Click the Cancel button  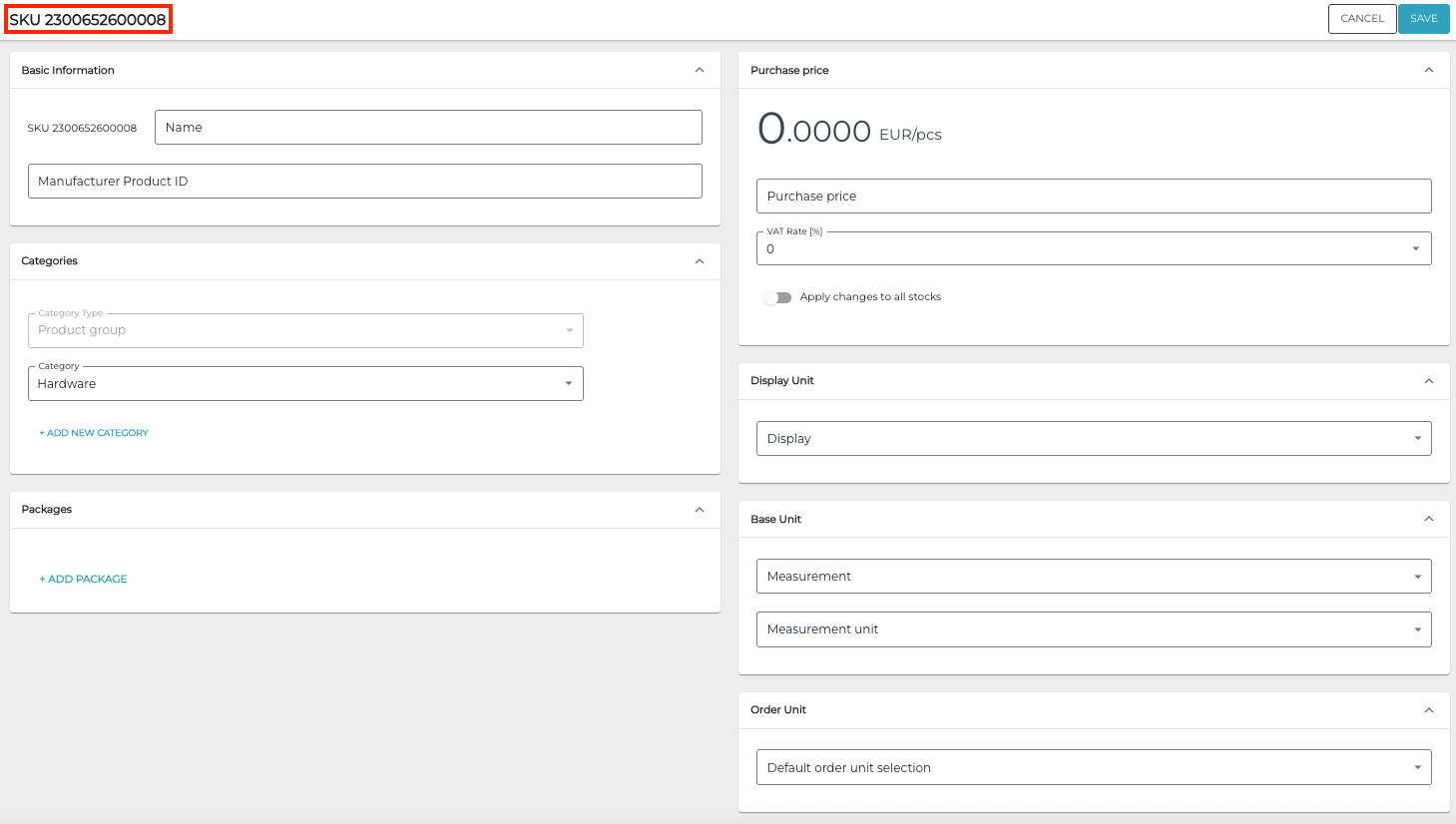coord(1361,19)
